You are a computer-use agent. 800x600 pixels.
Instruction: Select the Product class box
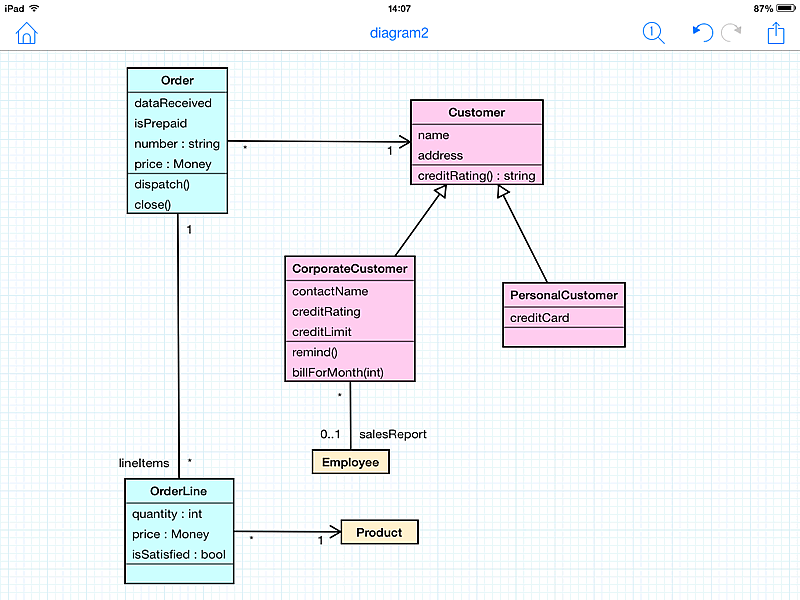point(379,533)
